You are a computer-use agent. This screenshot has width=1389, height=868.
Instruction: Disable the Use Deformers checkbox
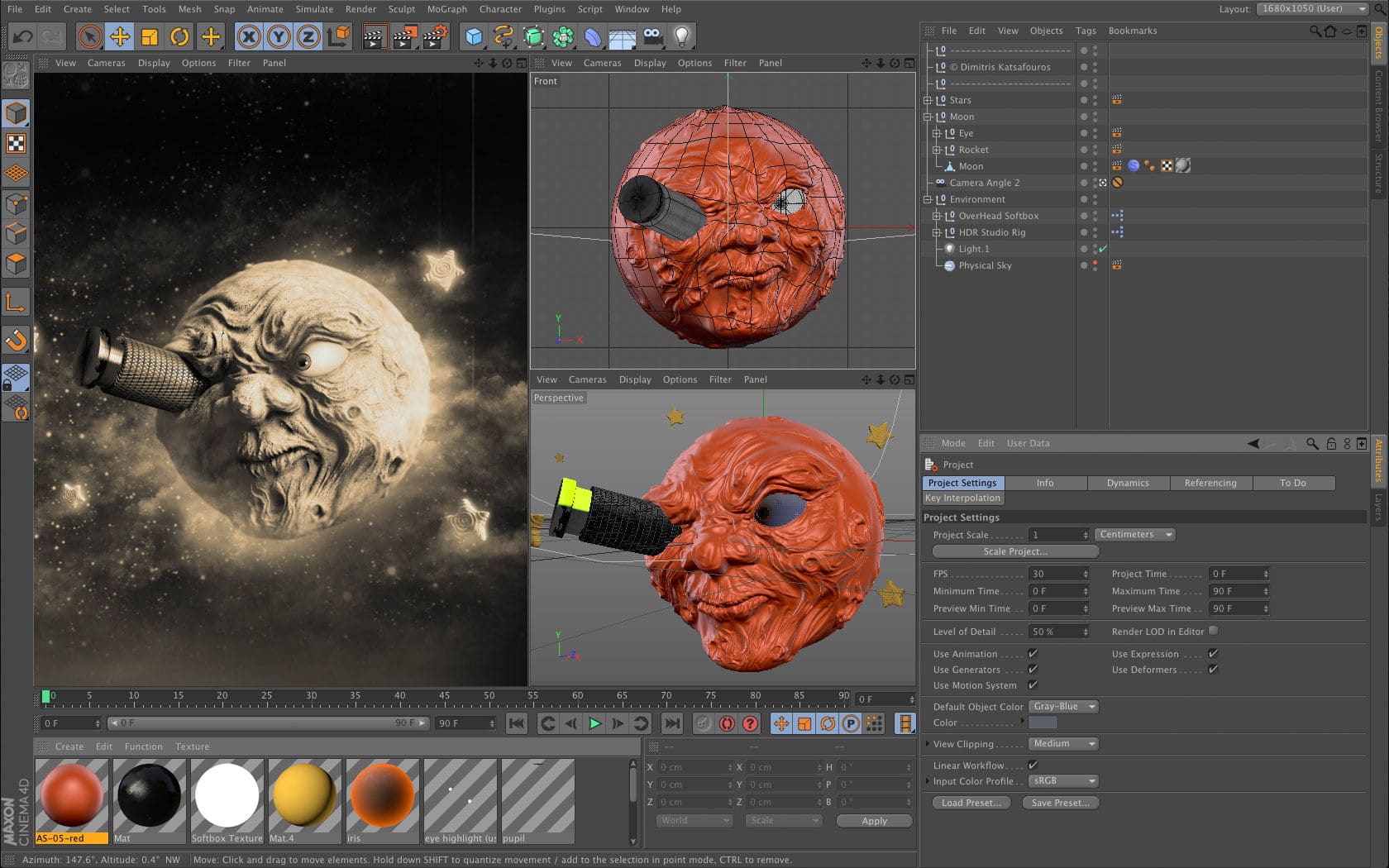coord(1212,670)
